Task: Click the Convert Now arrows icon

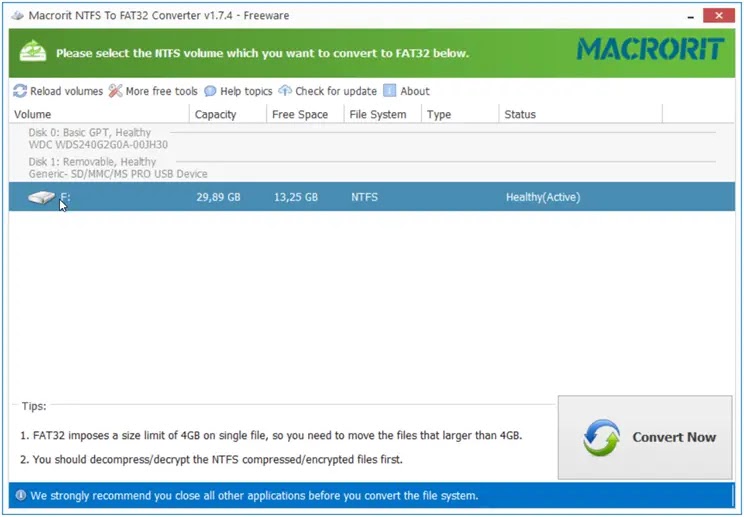Action: [601, 437]
